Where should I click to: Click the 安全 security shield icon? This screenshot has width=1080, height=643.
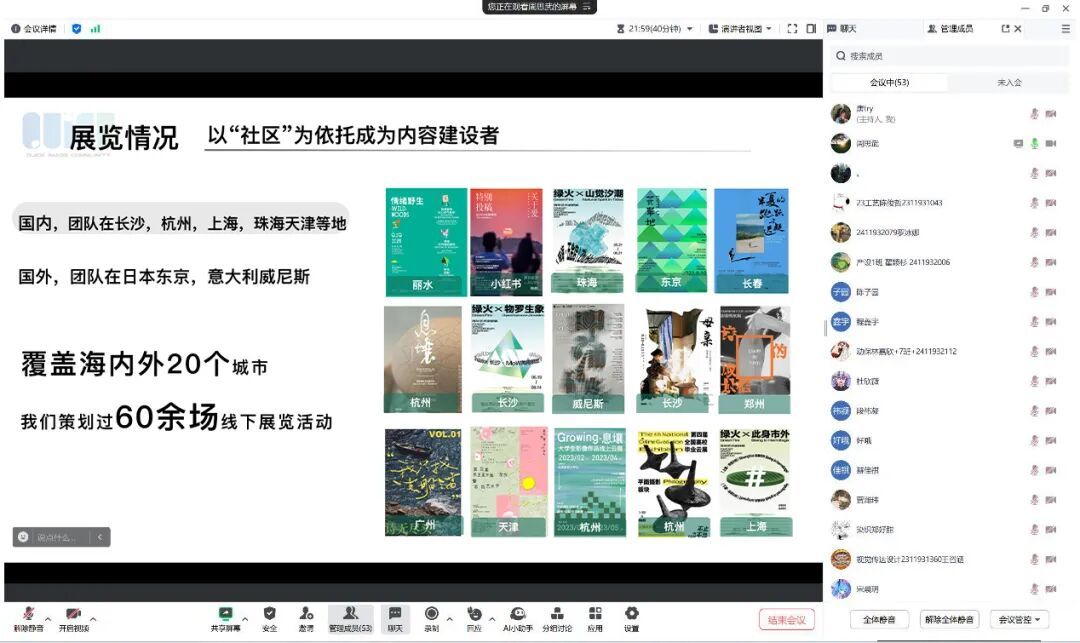coord(269,614)
